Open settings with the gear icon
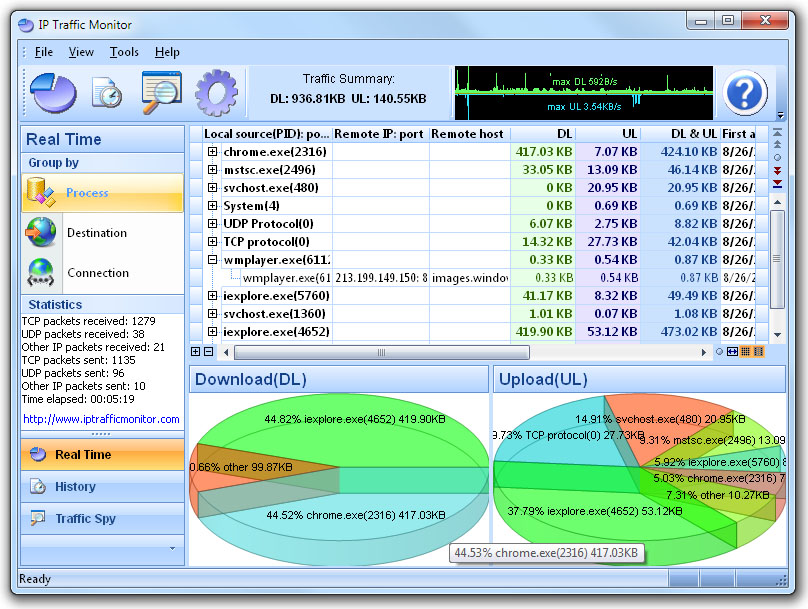Image resolution: width=808 pixels, height=609 pixels. [x=214, y=93]
